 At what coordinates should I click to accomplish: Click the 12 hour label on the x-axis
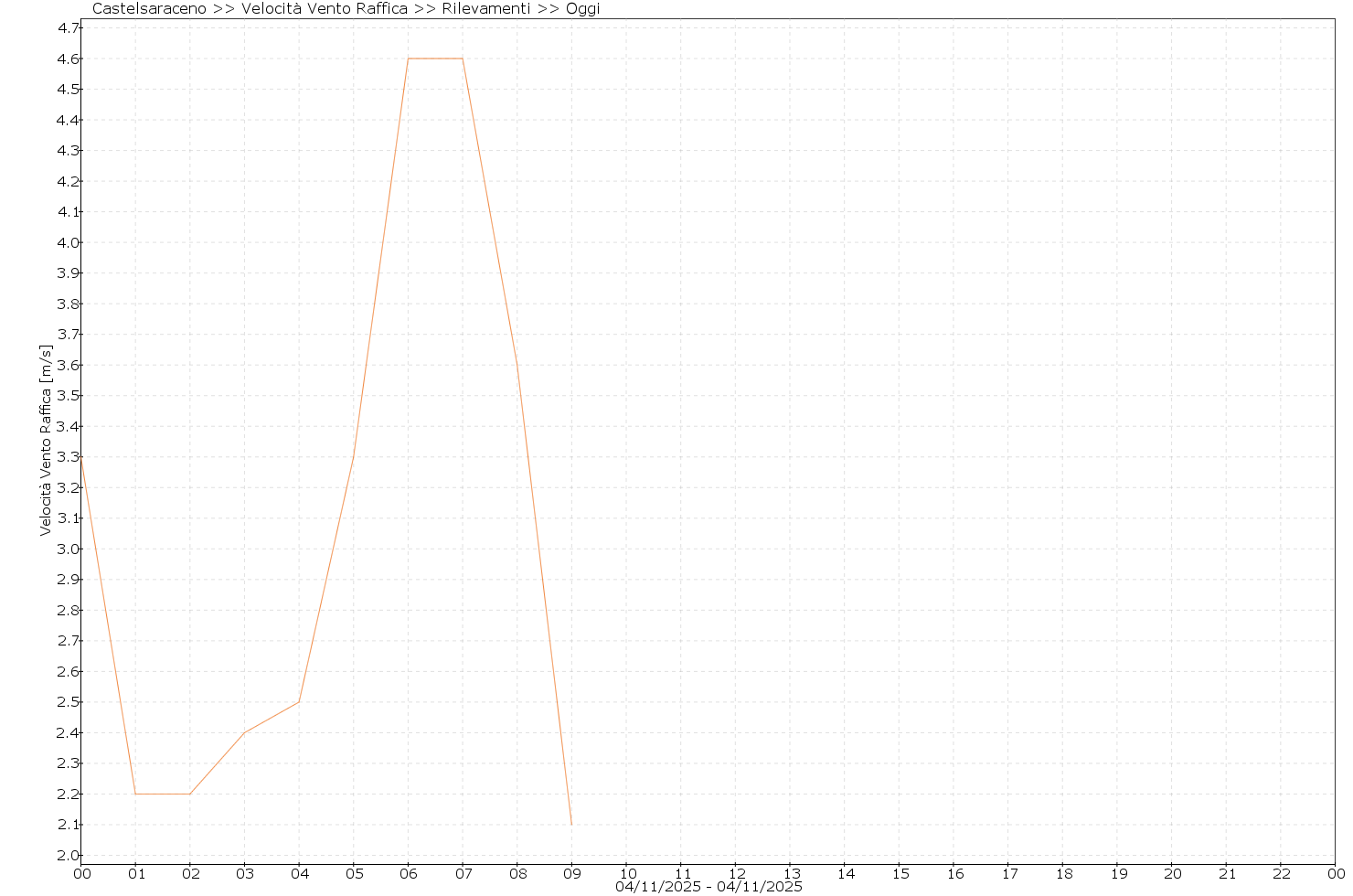click(x=736, y=873)
